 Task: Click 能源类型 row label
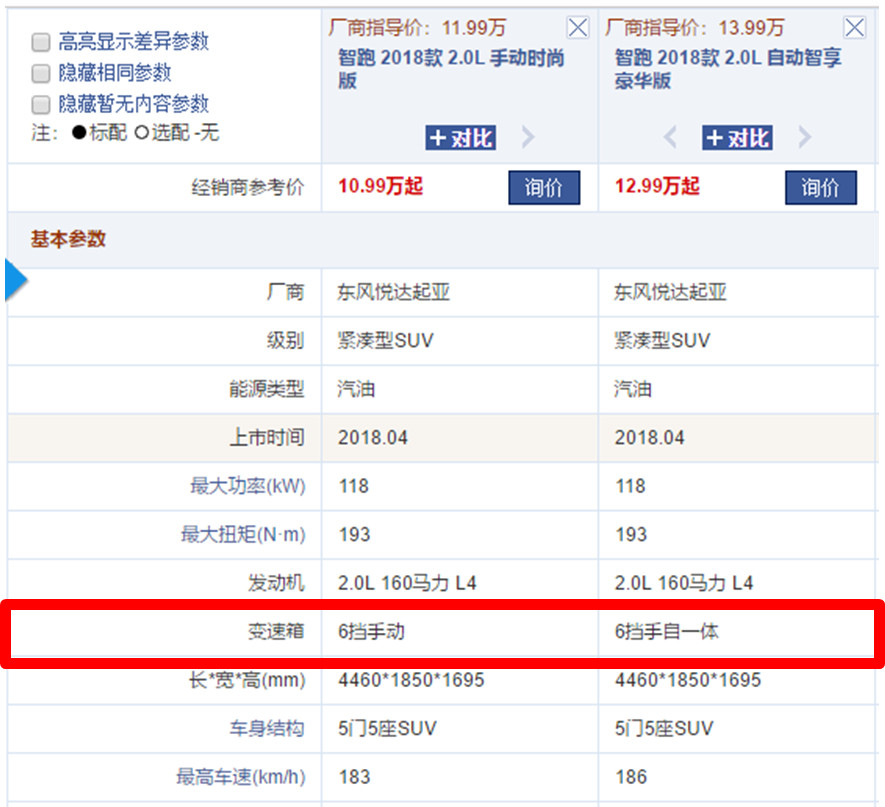tap(267, 389)
